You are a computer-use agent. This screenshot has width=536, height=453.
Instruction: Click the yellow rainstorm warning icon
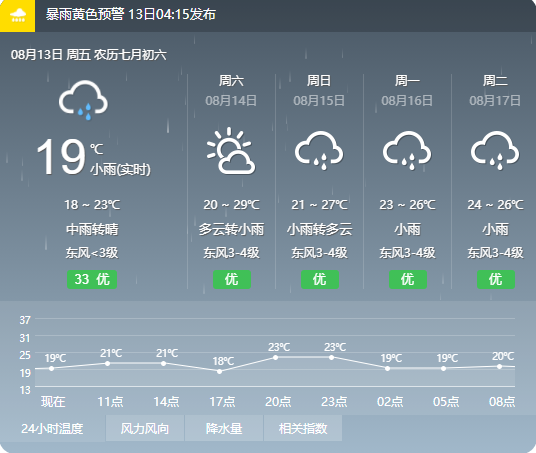pyautogui.click(x=17, y=16)
